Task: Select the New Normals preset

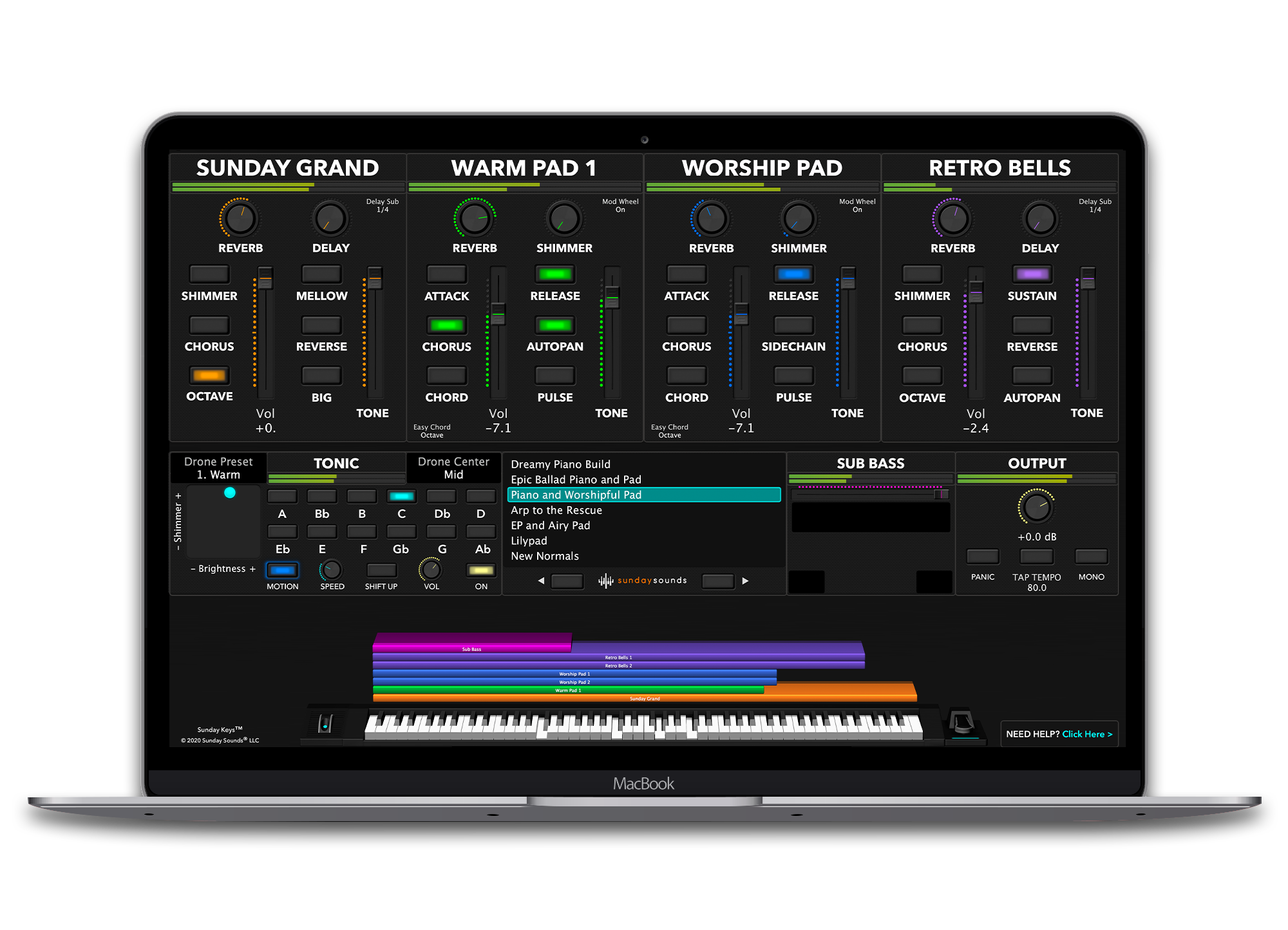Action: [x=644, y=556]
